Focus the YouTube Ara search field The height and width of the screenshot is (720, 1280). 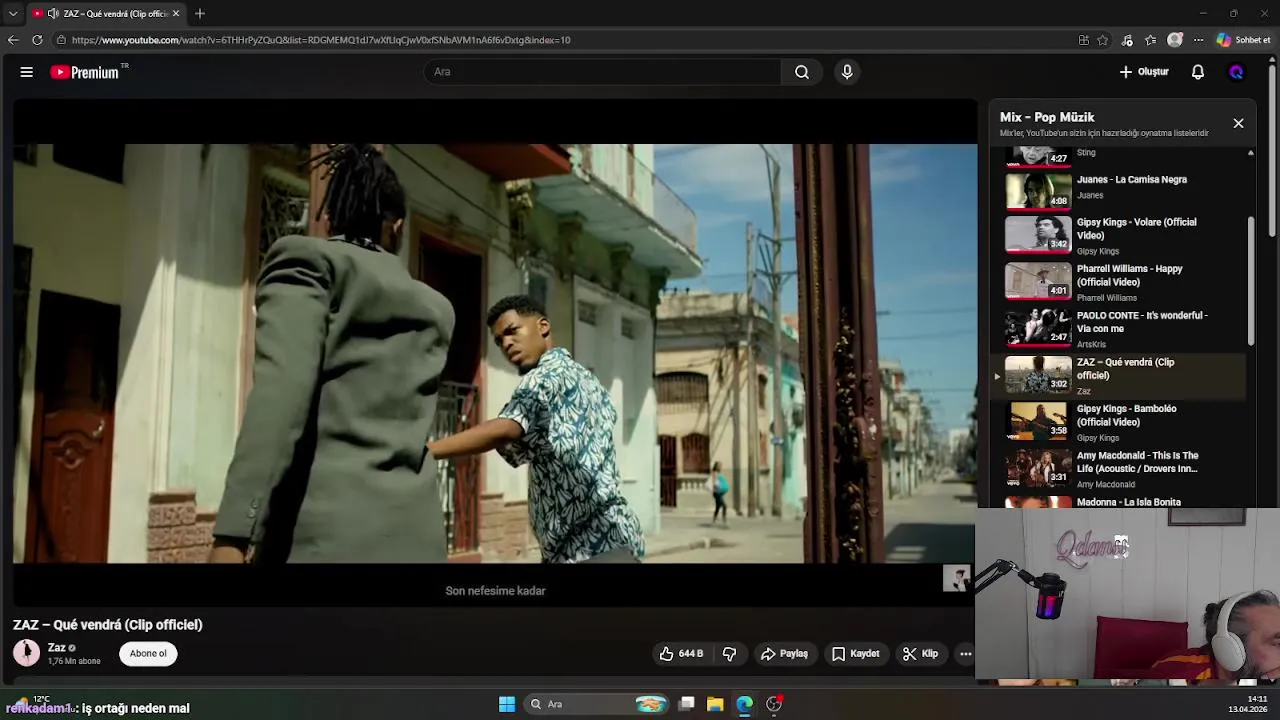pos(603,72)
